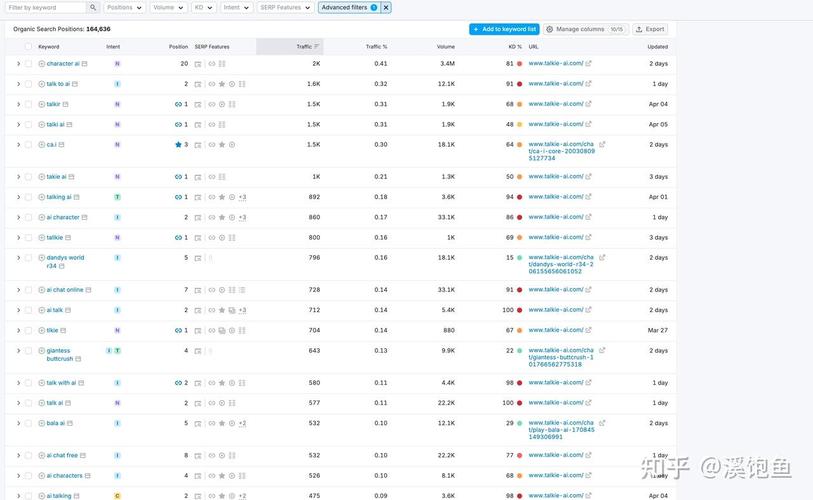Click Add to keyword list button
Viewport: 813px width, 500px height.
[x=504, y=30]
